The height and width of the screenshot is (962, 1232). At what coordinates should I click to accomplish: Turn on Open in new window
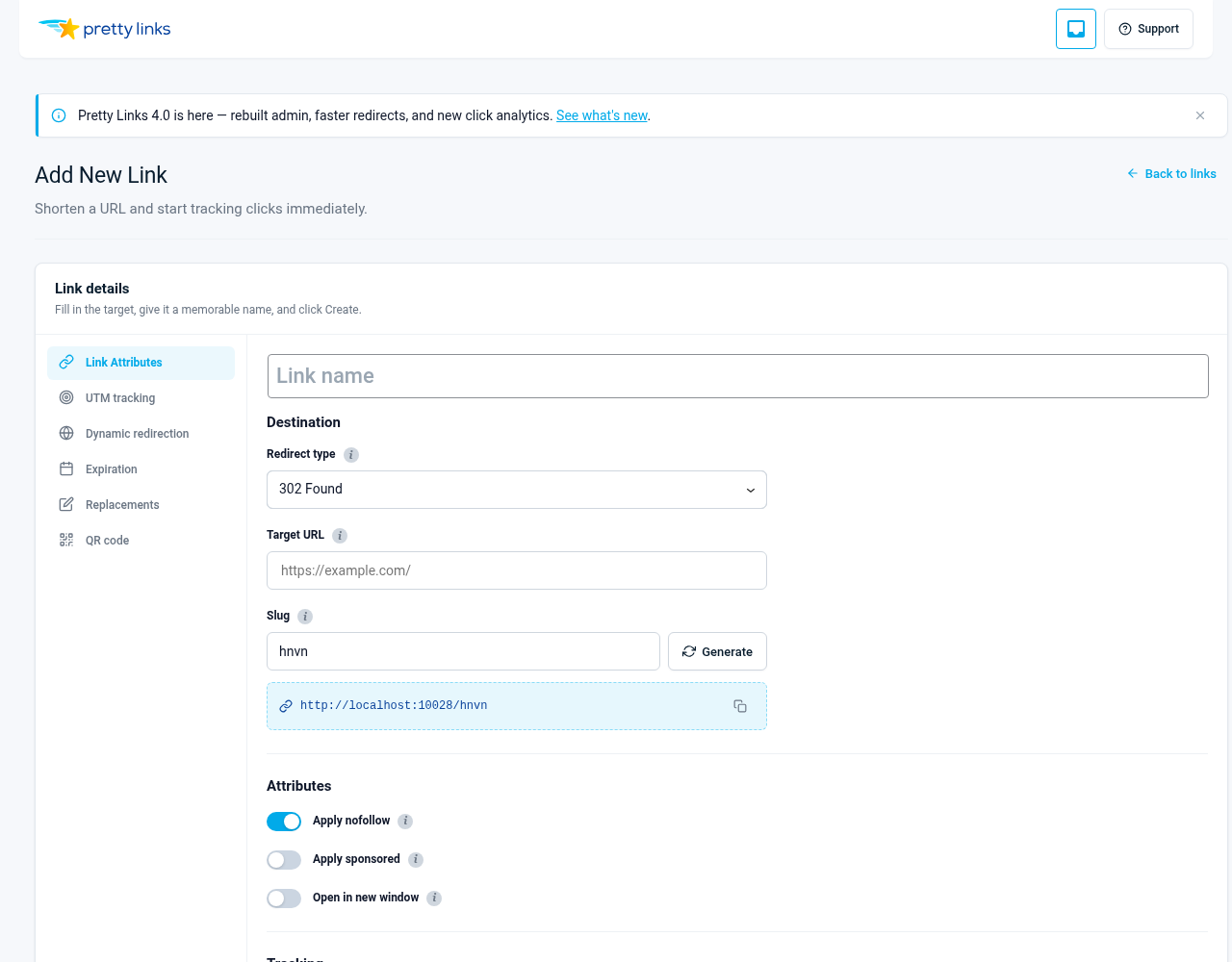coord(284,899)
